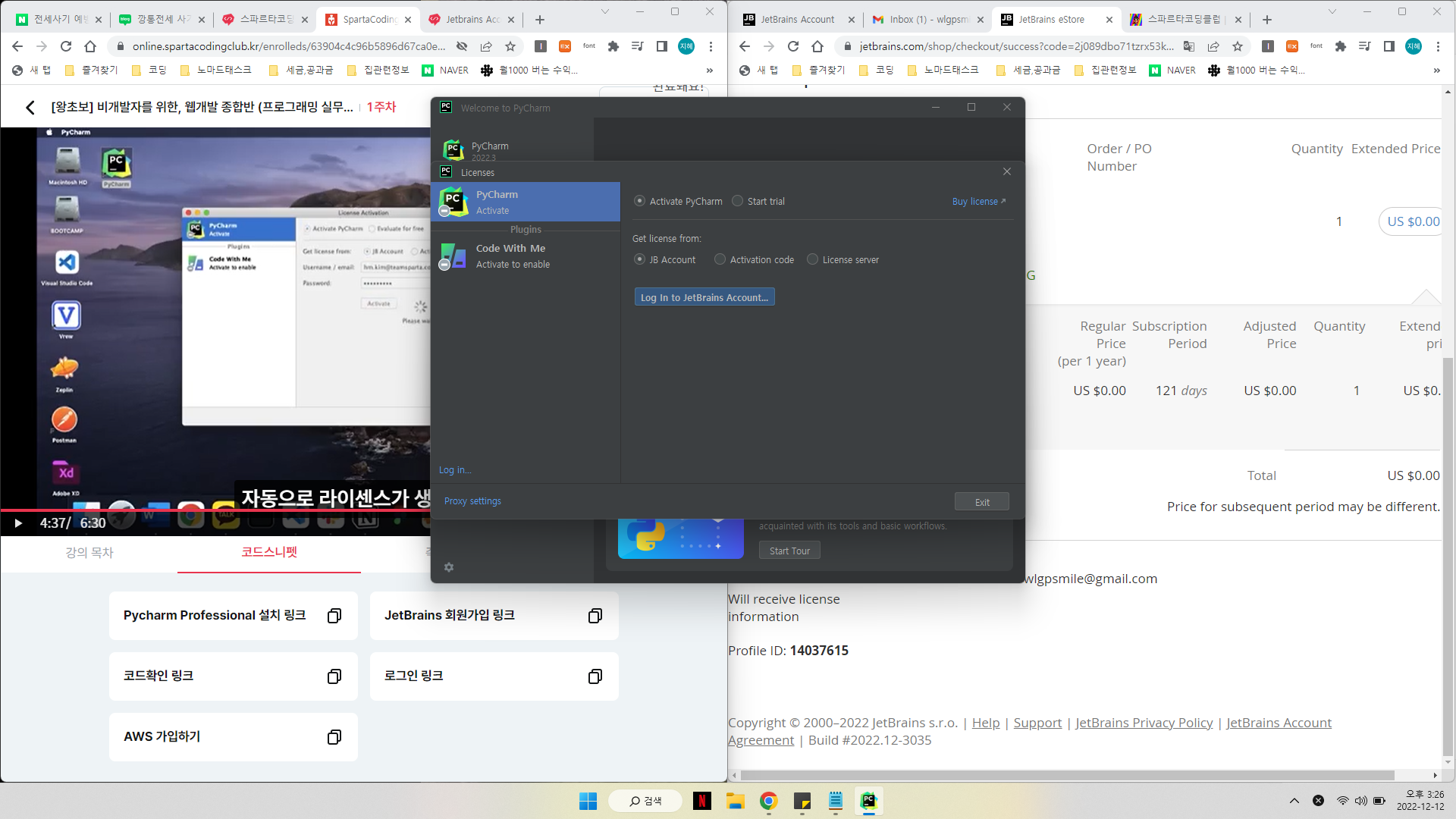Open the Inbox Gmail tab
This screenshot has width=1456, height=819.
tap(927, 20)
